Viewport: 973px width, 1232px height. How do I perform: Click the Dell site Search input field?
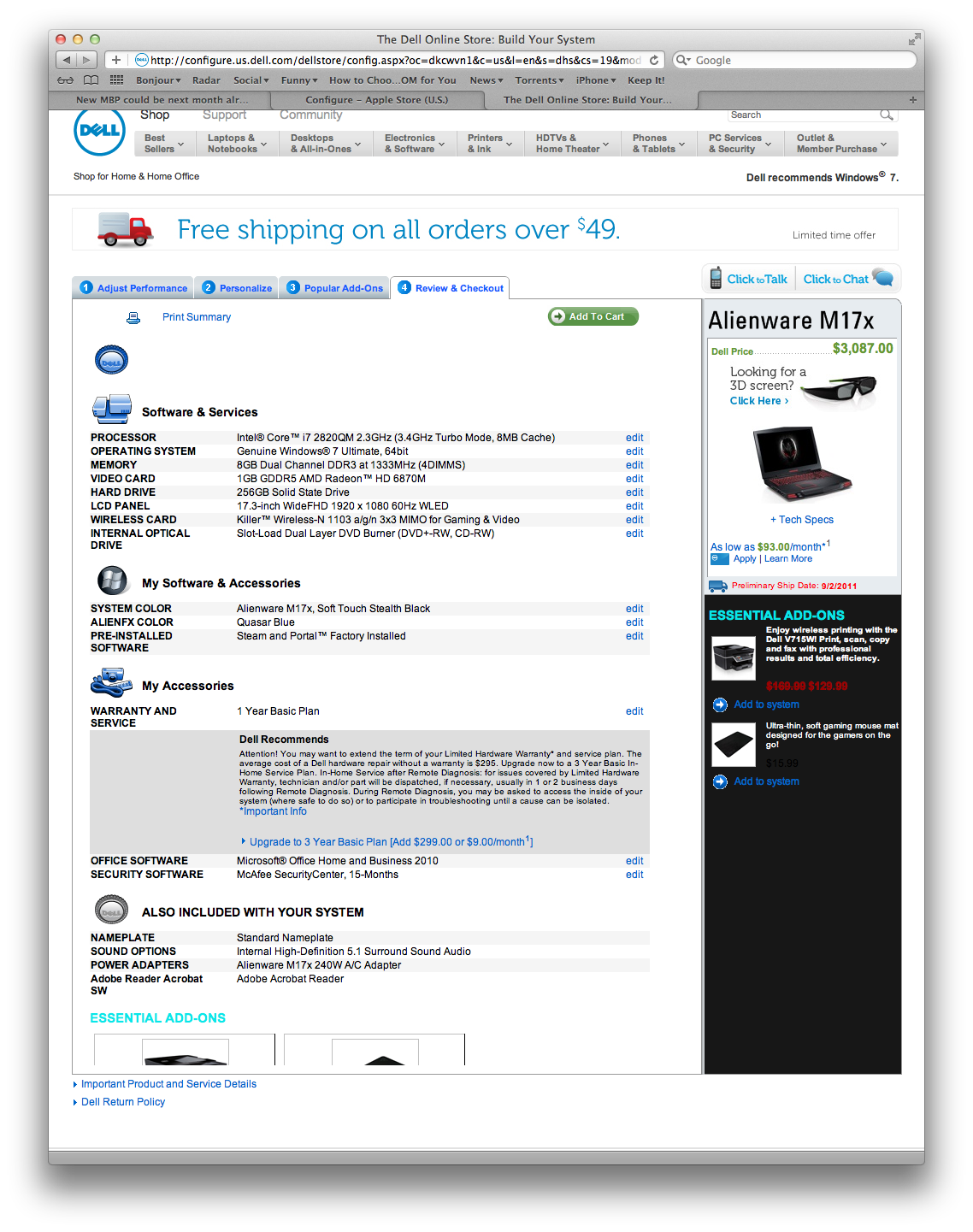tap(804, 115)
